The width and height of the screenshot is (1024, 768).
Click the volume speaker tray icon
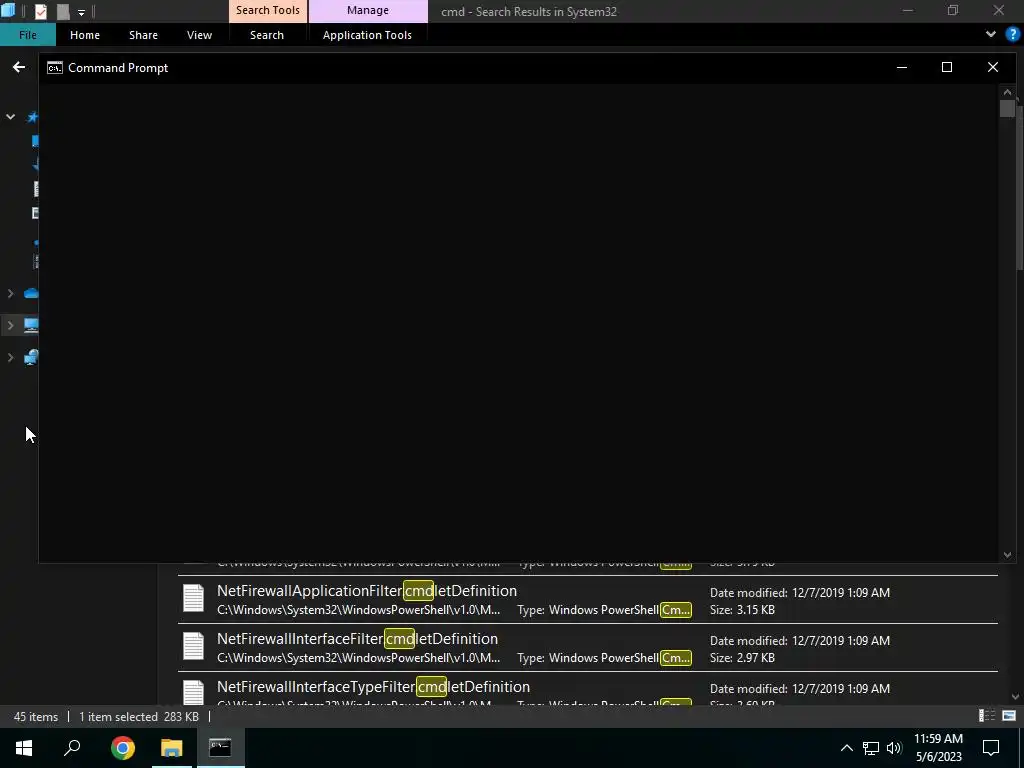(x=894, y=748)
